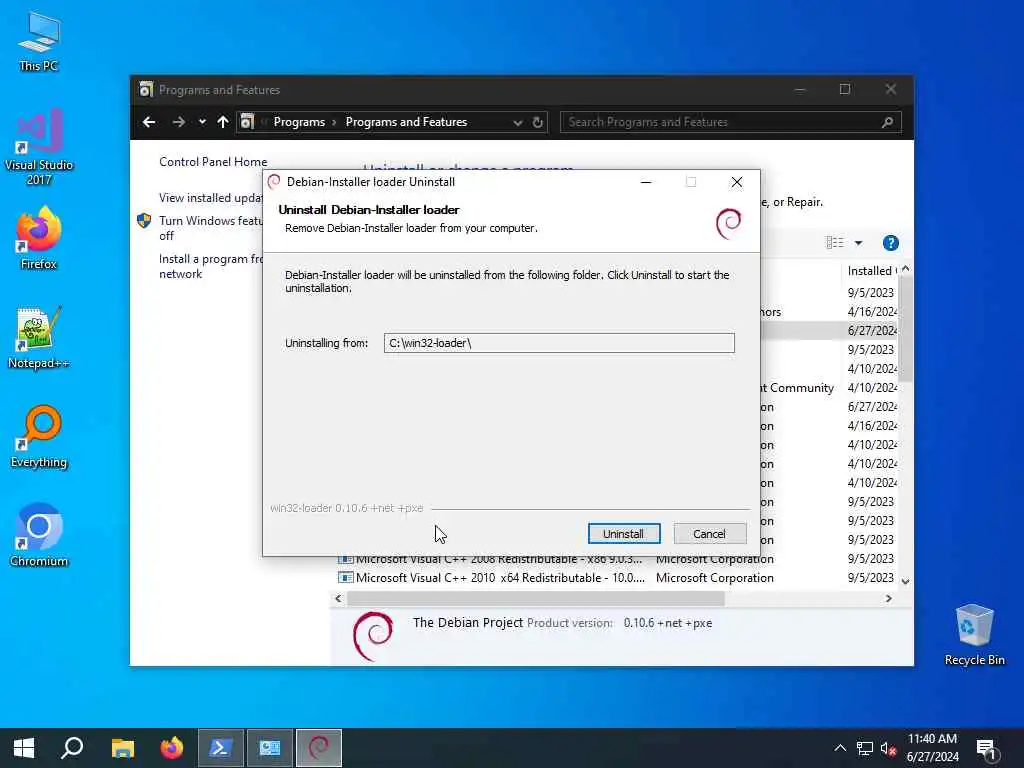
Task: Cancel the Debian-Installer uninstall dialog
Action: (709, 534)
